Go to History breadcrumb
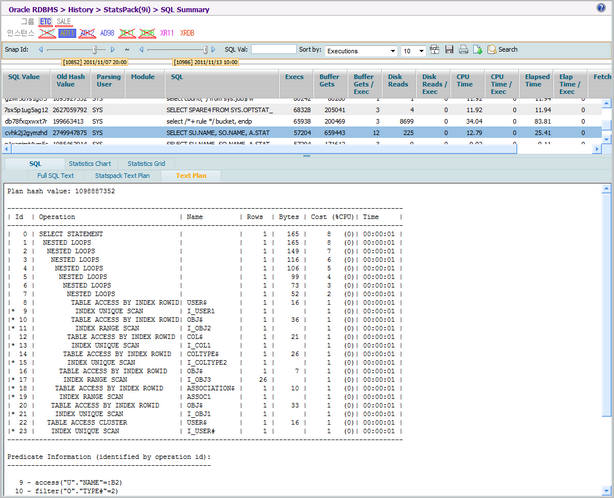 (x=80, y=10)
